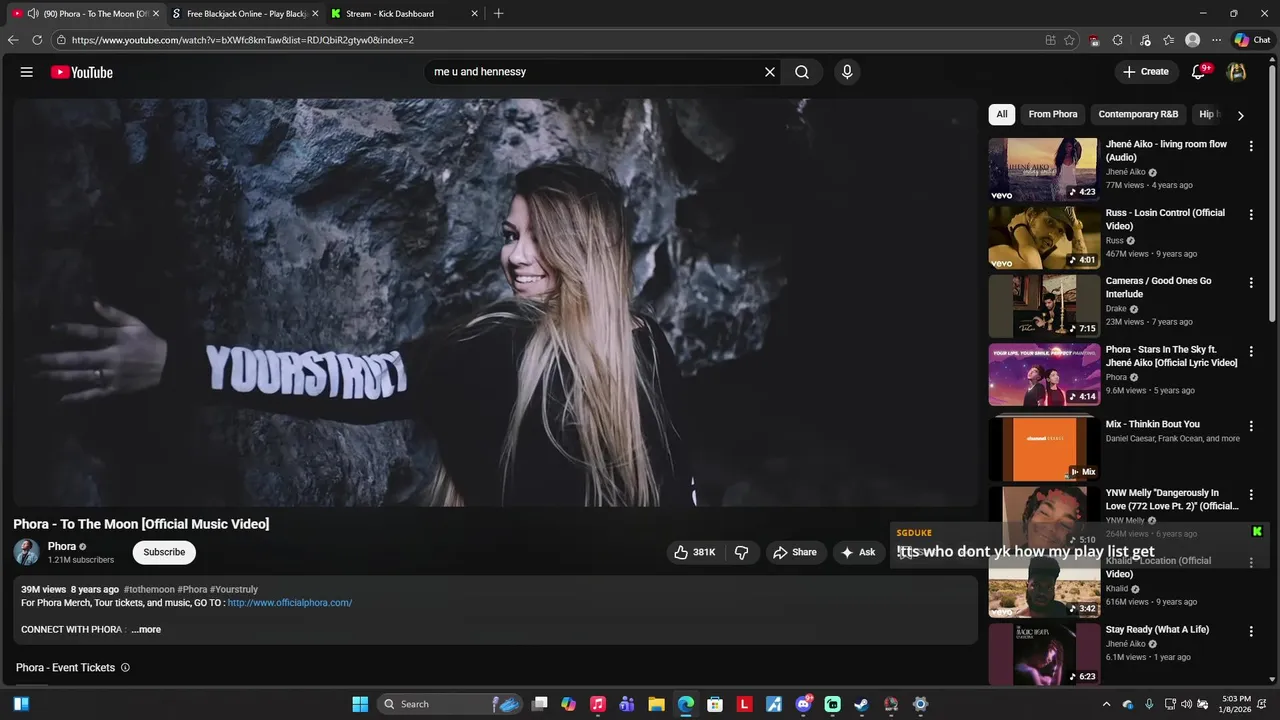1280x720 pixels.
Task: Open a new browser tab
Action: (498, 13)
